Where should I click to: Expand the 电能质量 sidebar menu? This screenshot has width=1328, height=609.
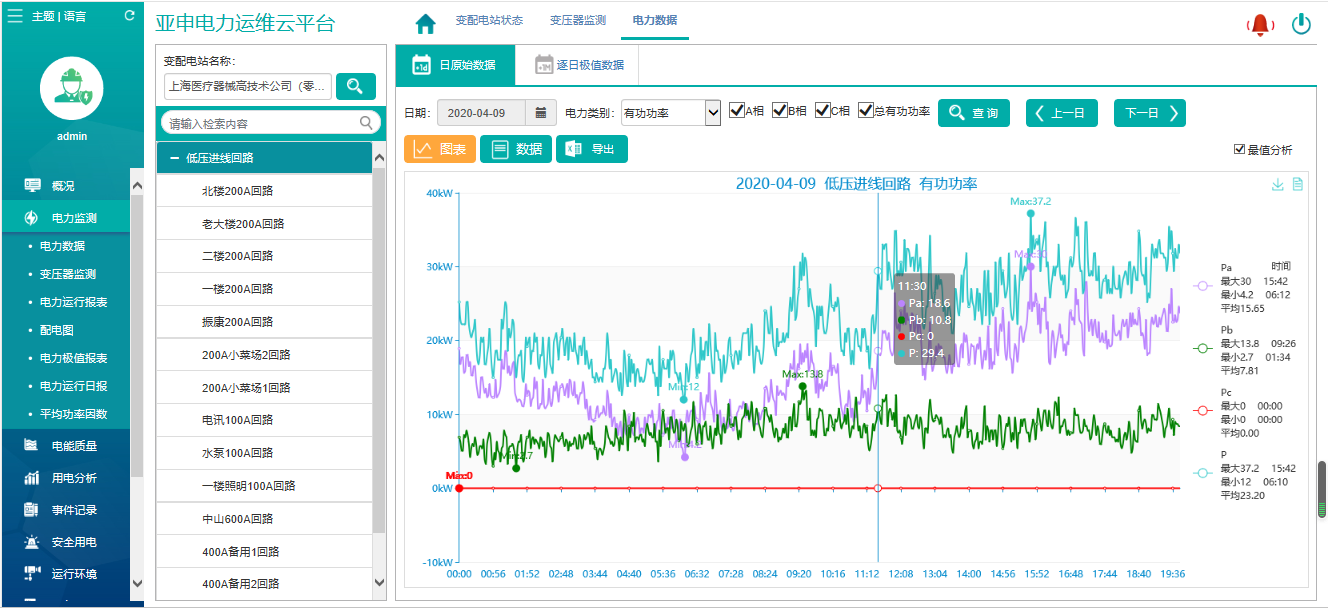(x=74, y=446)
